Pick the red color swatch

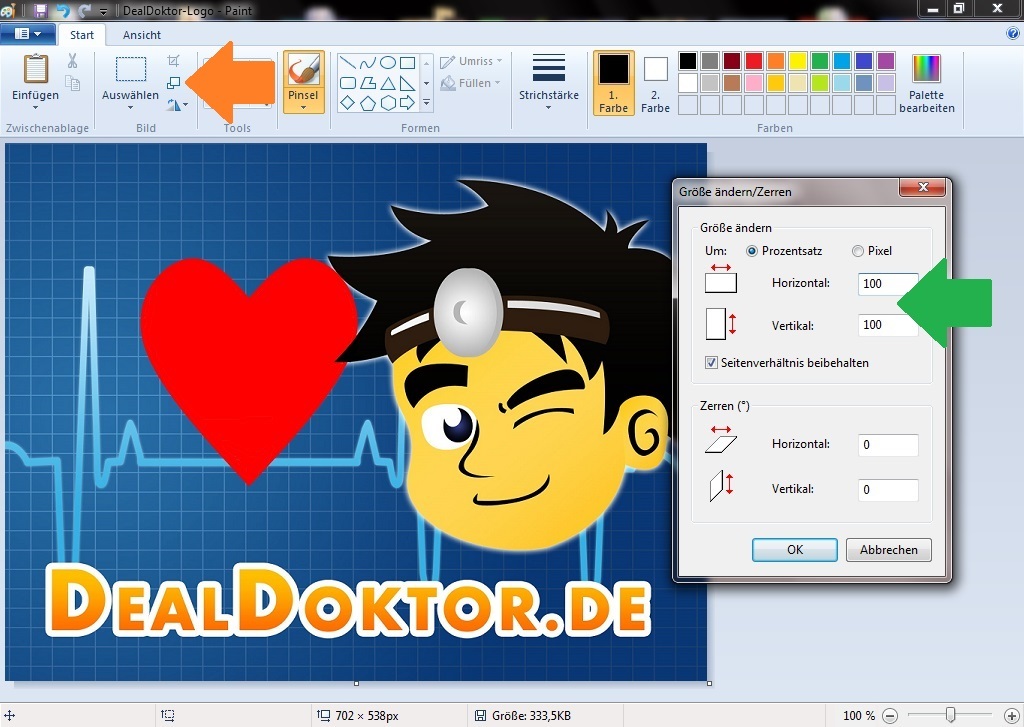point(754,61)
